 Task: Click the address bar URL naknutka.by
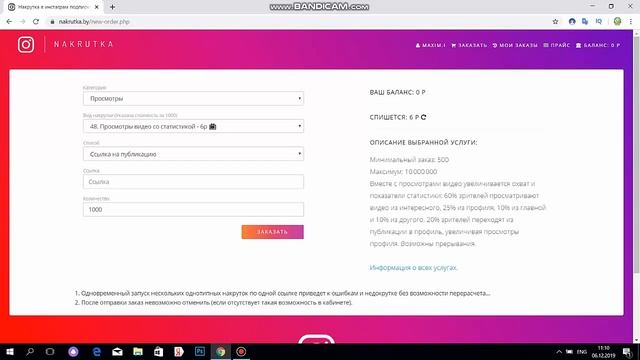[x=94, y=22]
